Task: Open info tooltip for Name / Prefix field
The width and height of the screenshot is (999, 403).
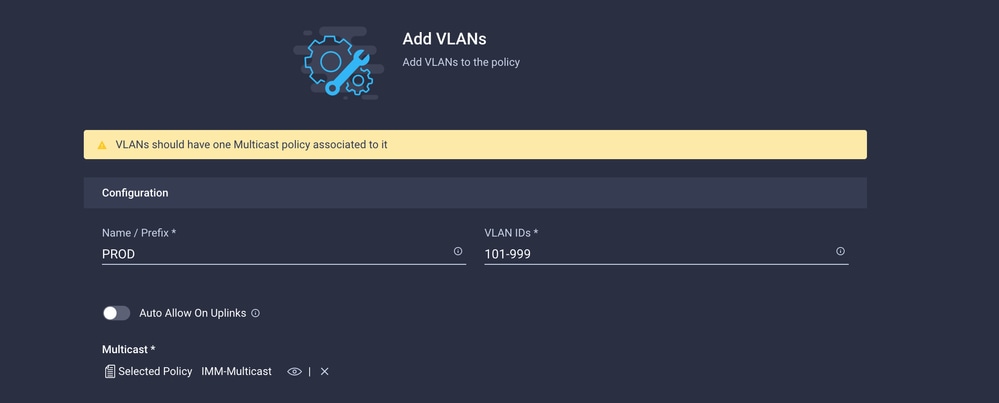Action: pyautogui.click(x=457, y=251)
